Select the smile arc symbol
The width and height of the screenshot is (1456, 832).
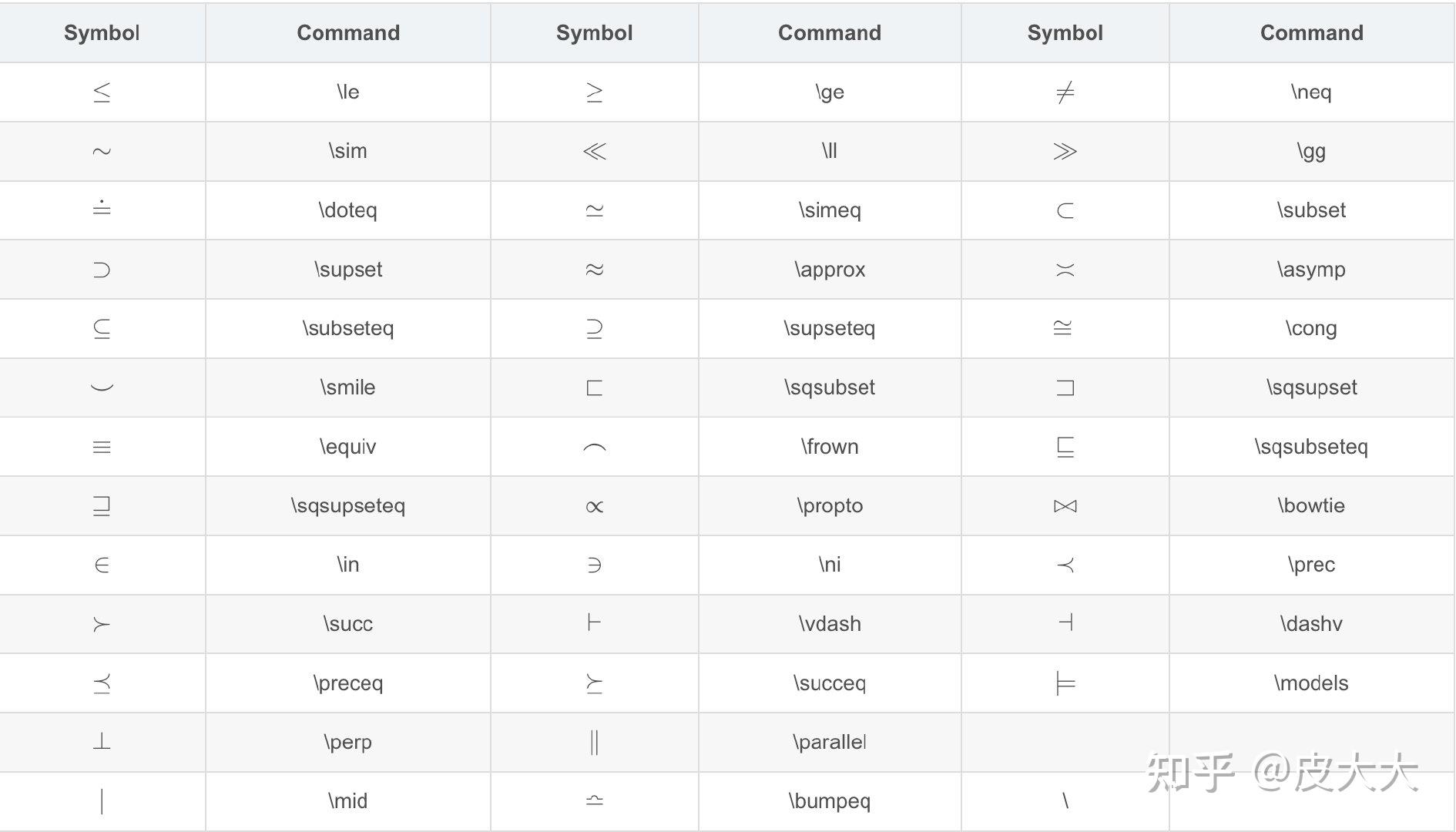tap(102, 387)
